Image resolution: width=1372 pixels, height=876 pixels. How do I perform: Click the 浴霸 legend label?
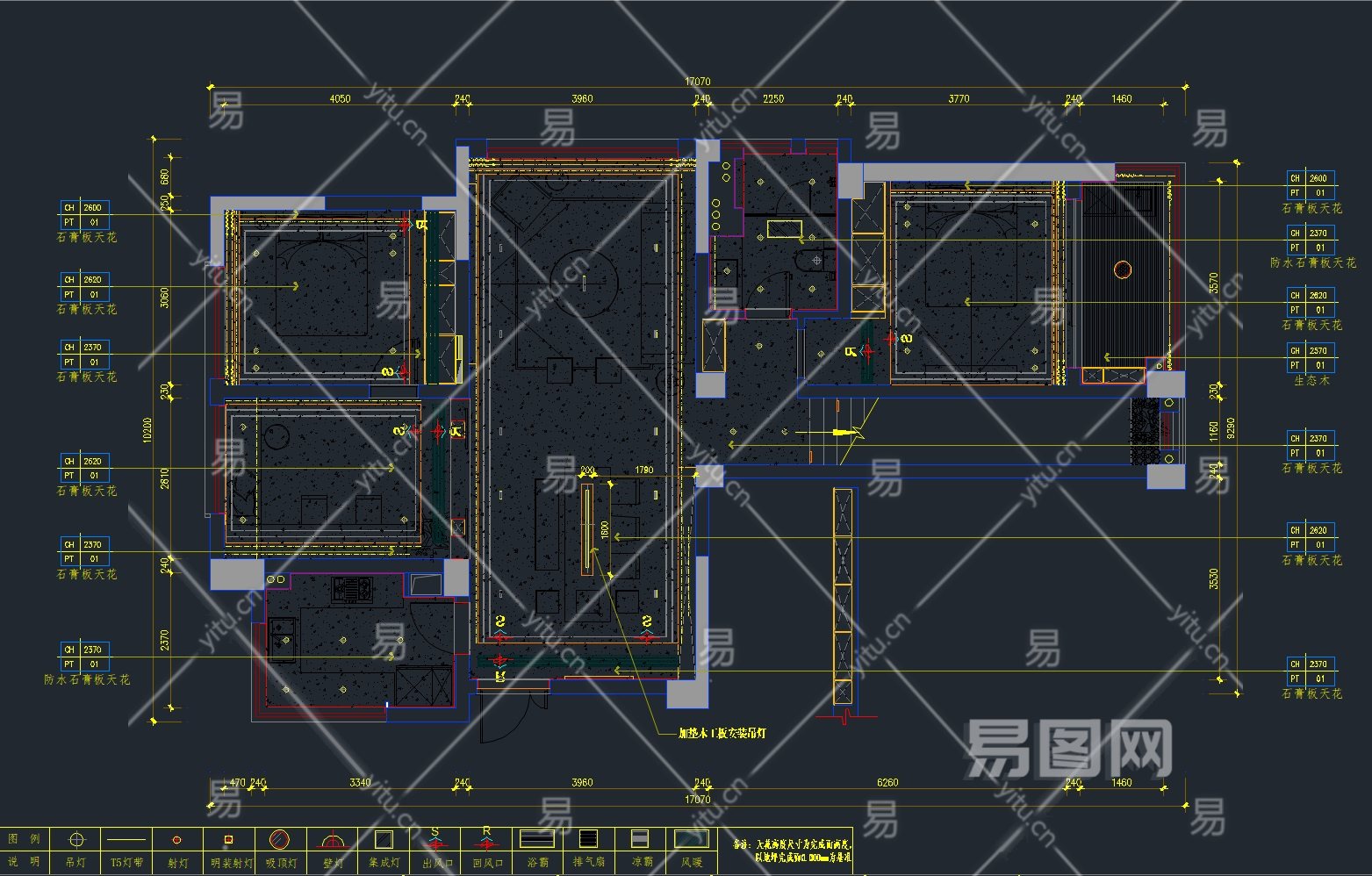538,863
